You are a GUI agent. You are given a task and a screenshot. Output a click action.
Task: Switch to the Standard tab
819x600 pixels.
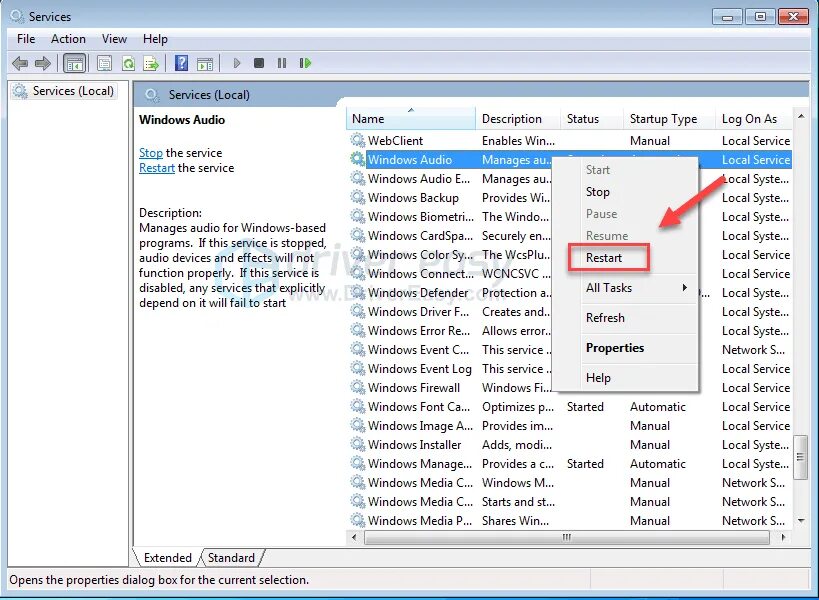tap(231, 558)
